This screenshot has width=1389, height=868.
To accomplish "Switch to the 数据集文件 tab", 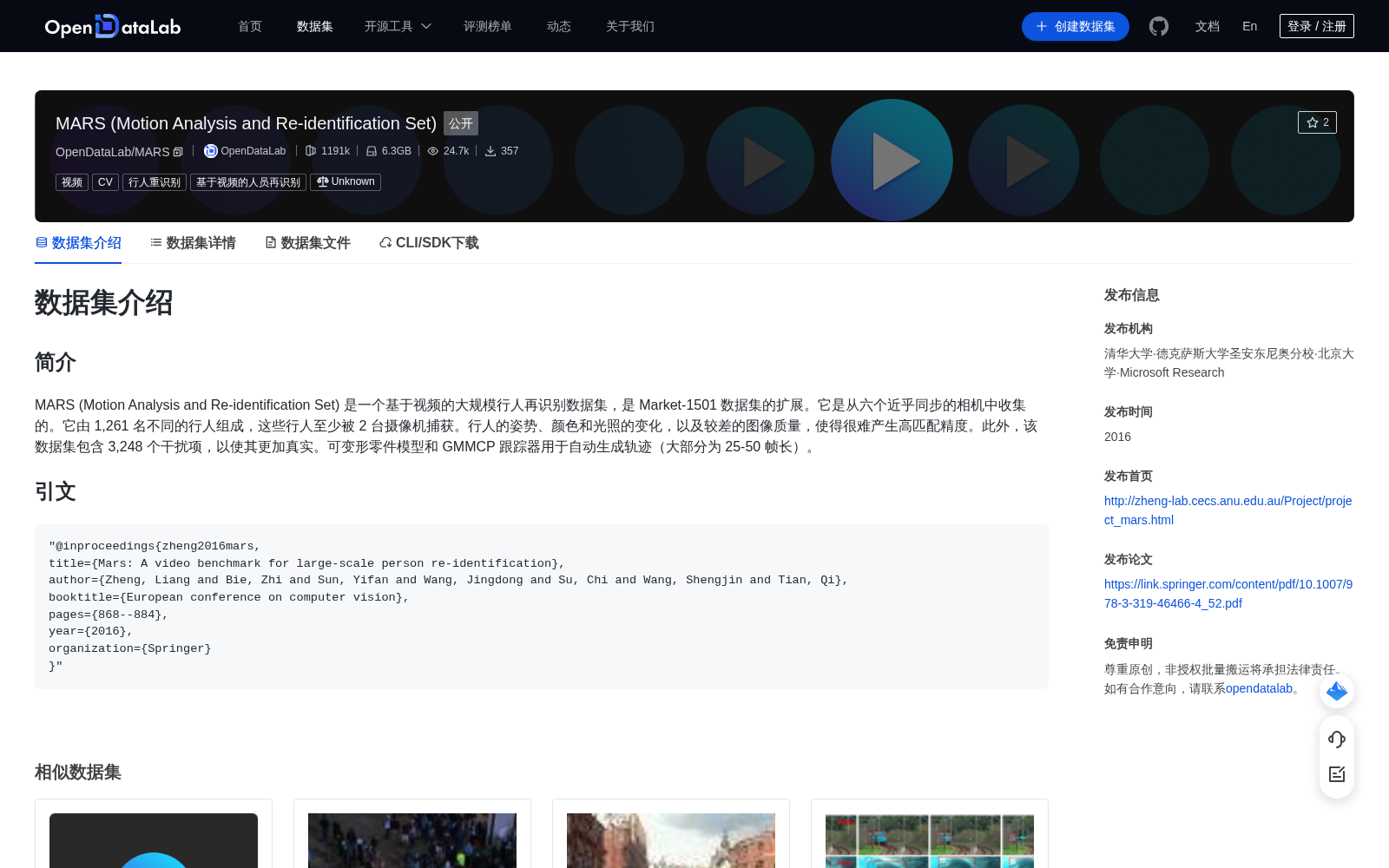I will coord(307,243).
